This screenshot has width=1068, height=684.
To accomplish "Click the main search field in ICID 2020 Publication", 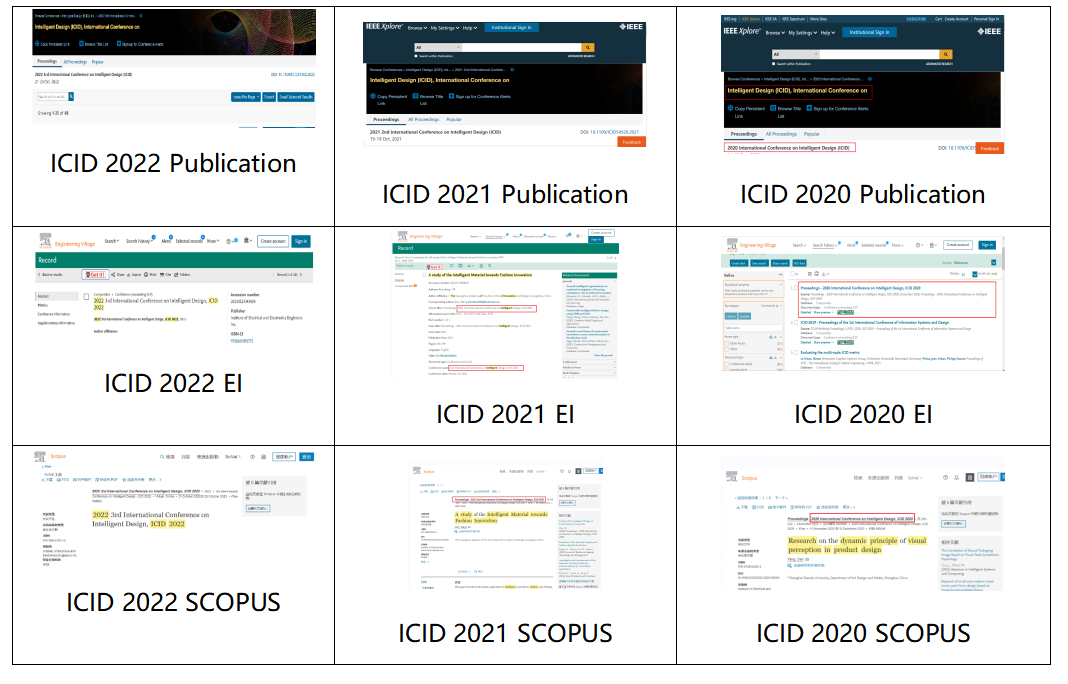I will tap(879, 55).
